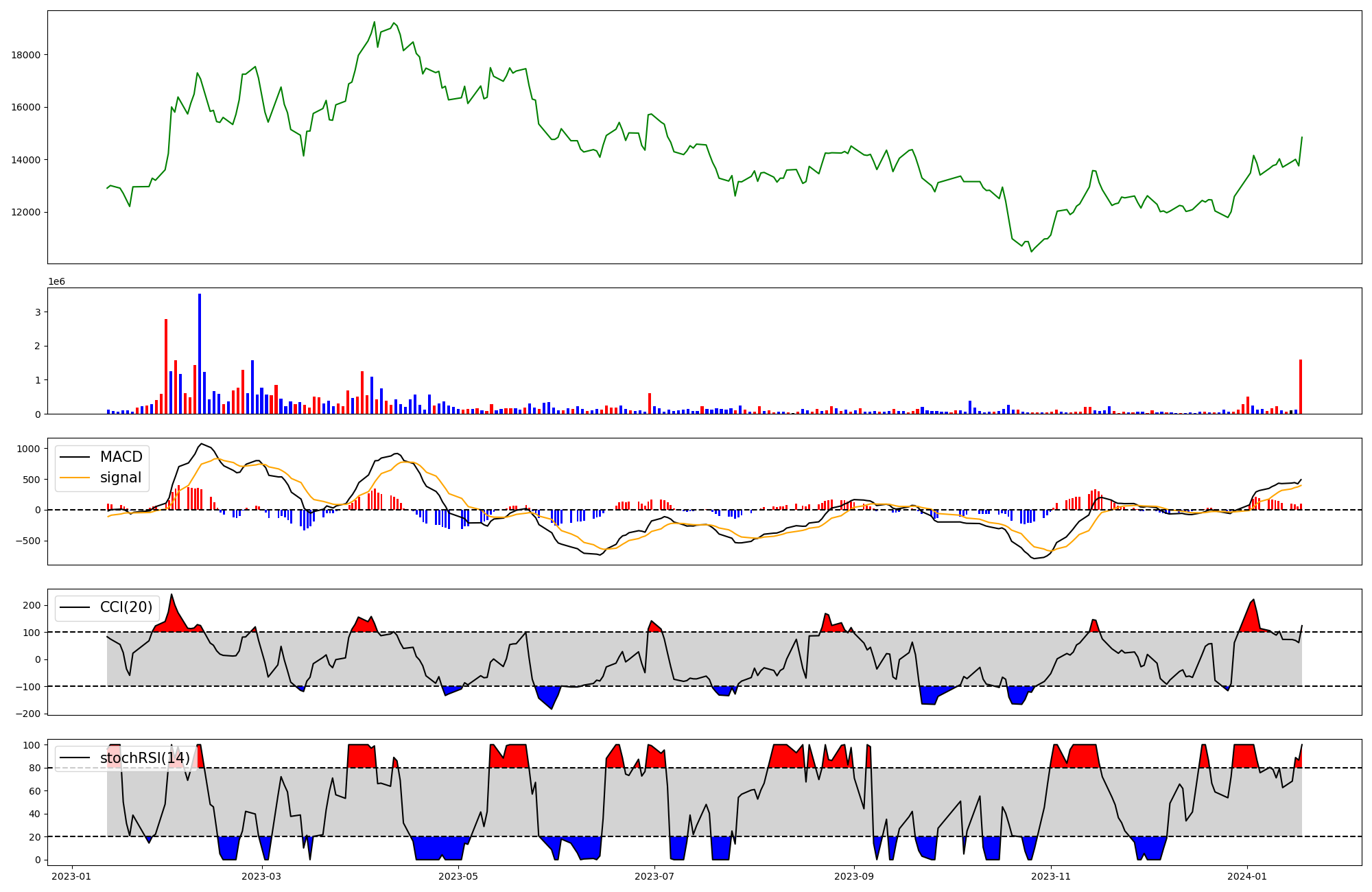Click the stochRSI(14) legend label
Screen dimensions: 1372x892
point(145,758)
